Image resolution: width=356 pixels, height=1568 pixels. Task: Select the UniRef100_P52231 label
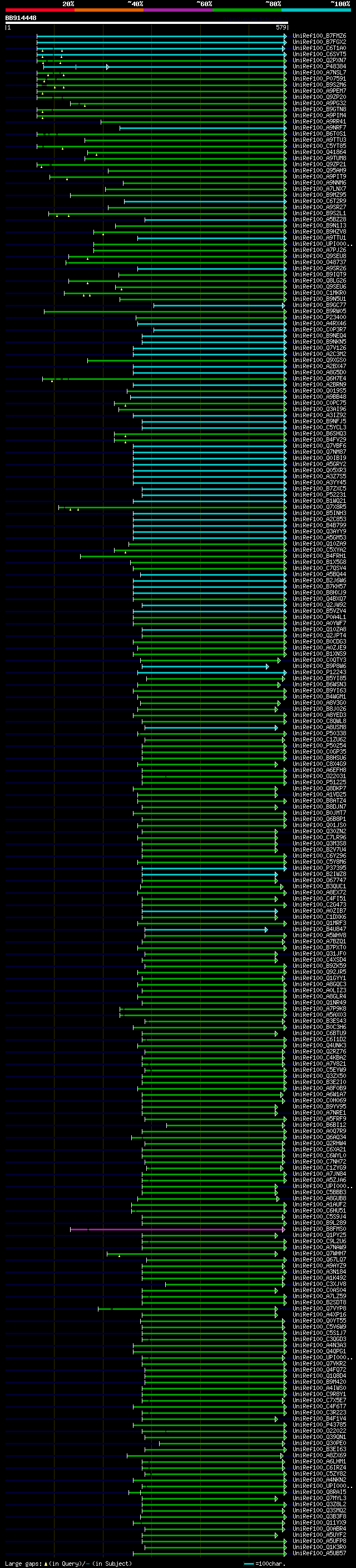pyautogui.click(x=319, y=495)
